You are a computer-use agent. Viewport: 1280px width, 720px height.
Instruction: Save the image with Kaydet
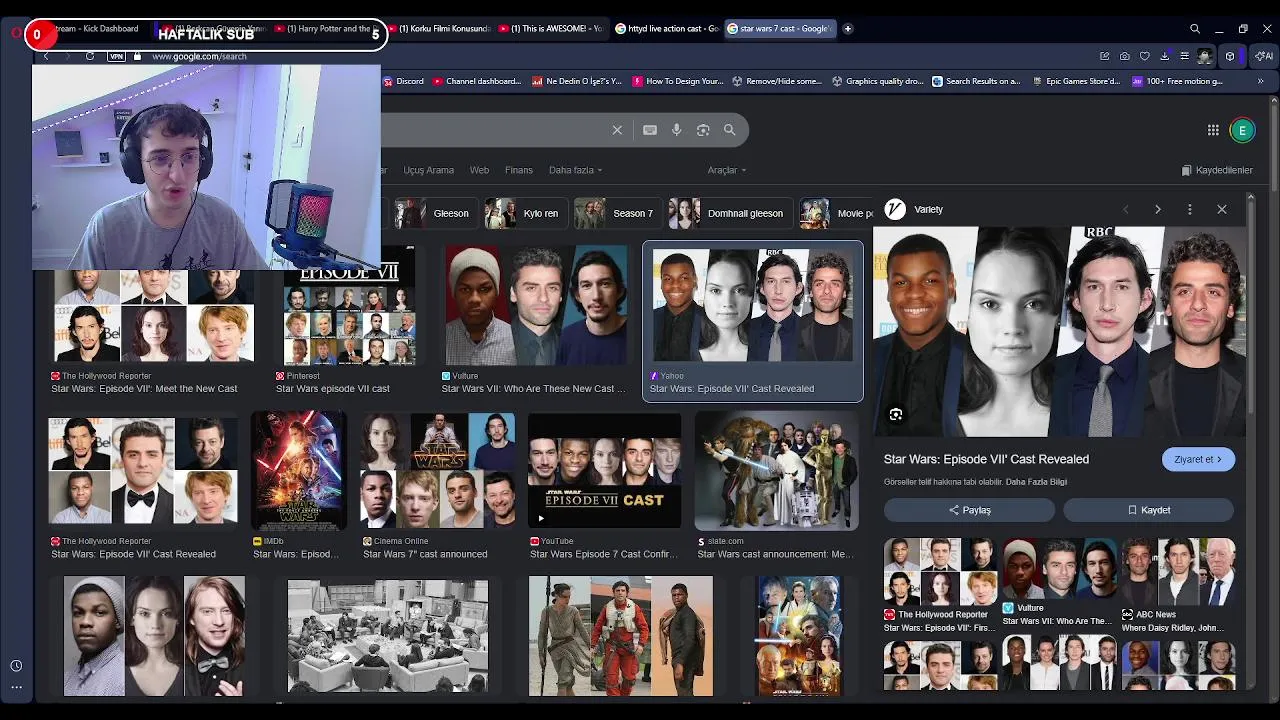tap(1148, 510)
